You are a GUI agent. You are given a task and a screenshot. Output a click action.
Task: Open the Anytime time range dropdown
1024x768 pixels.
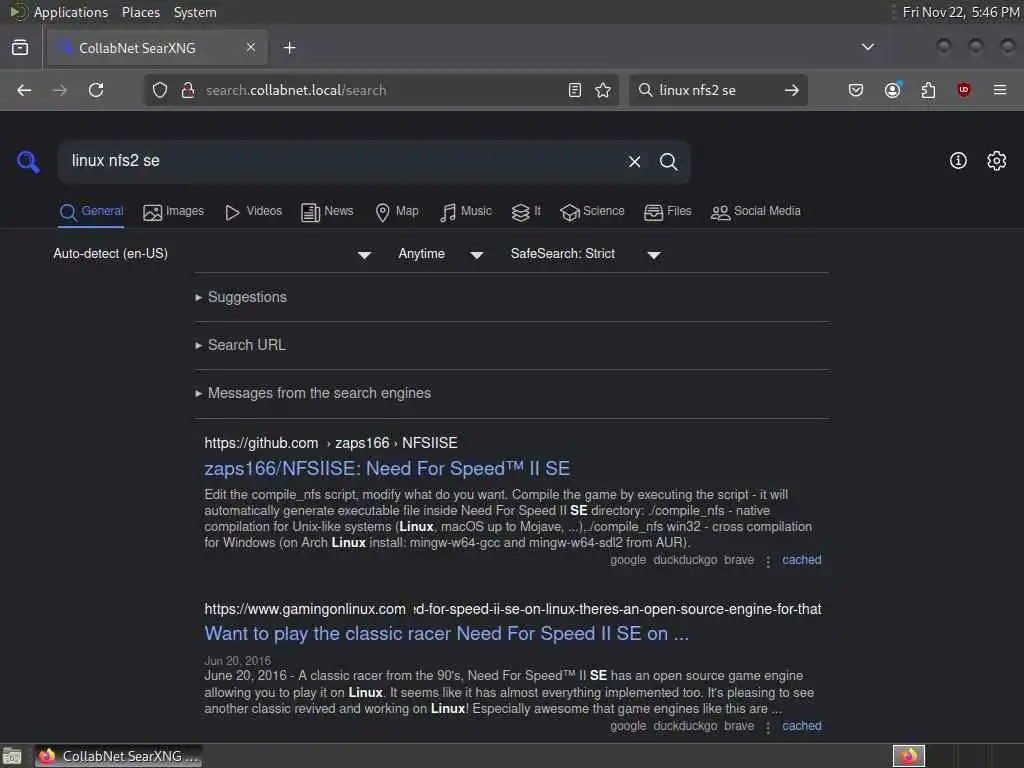pos(441,254)
